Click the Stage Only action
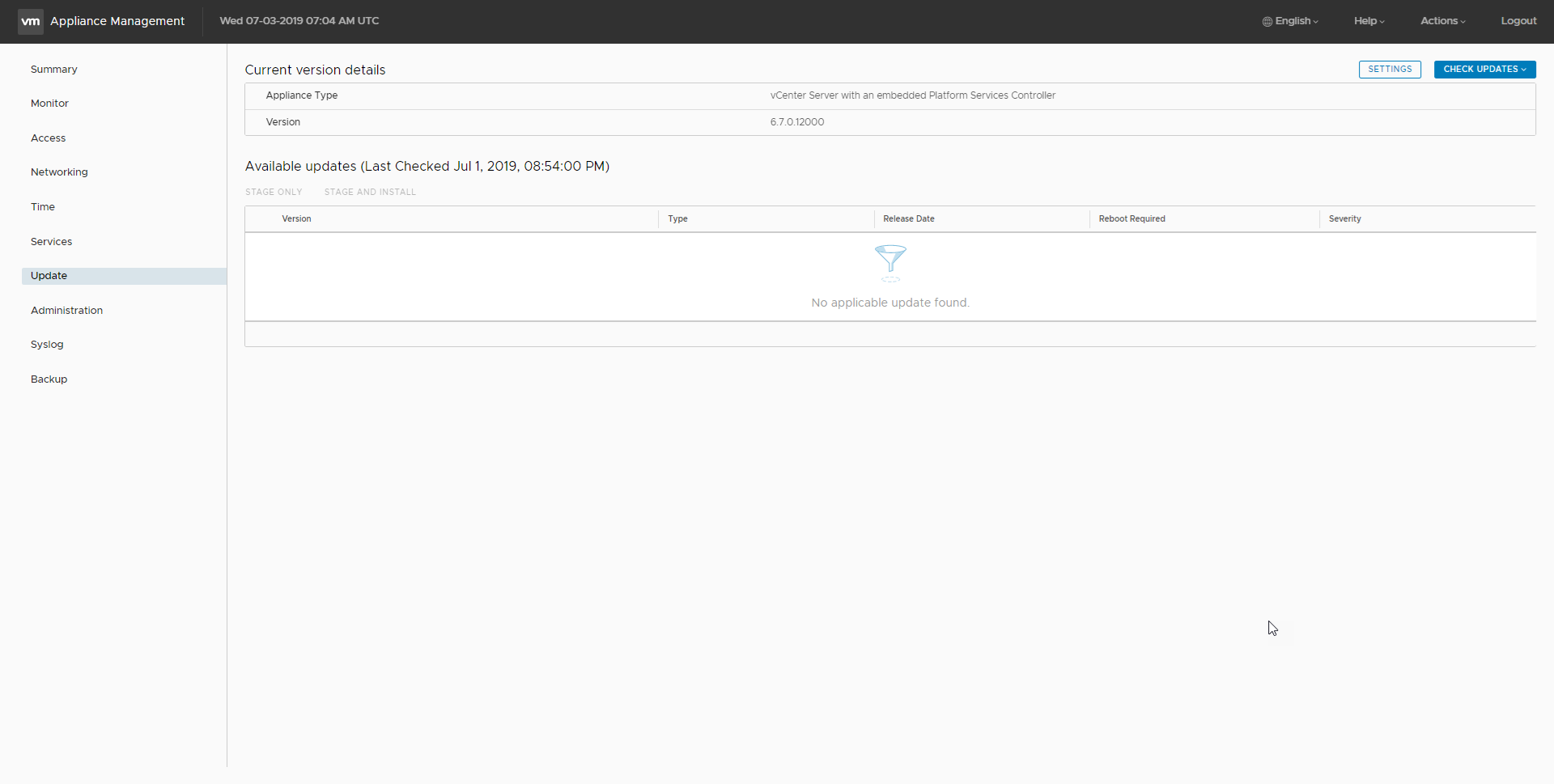Viewport: 1554px width, 784px height. [x=274, y=193]
